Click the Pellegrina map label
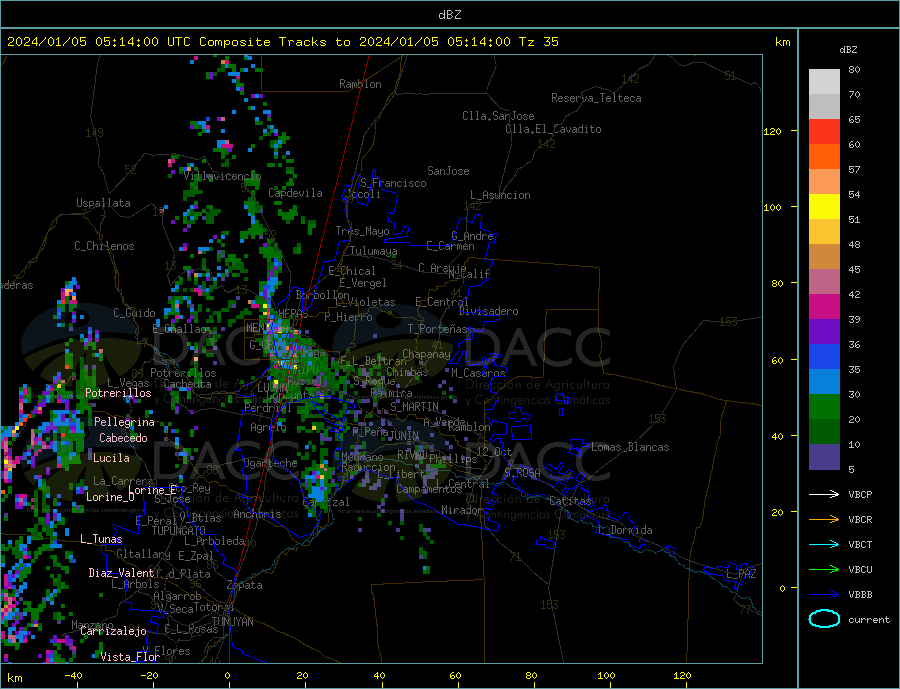The image size is (900, 689). pyautogui.click(x=124, y=422)
